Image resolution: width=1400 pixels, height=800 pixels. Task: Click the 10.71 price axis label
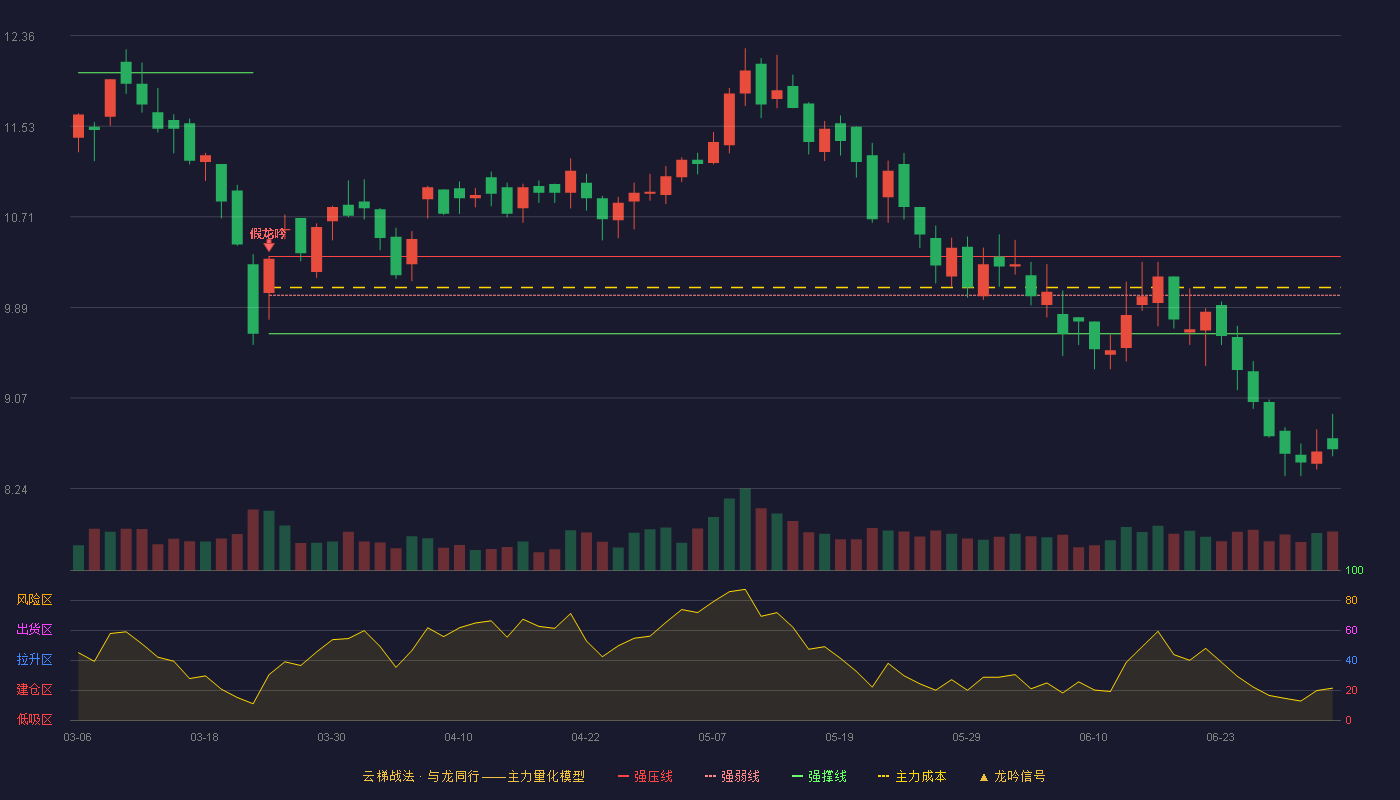click(19, 218)
